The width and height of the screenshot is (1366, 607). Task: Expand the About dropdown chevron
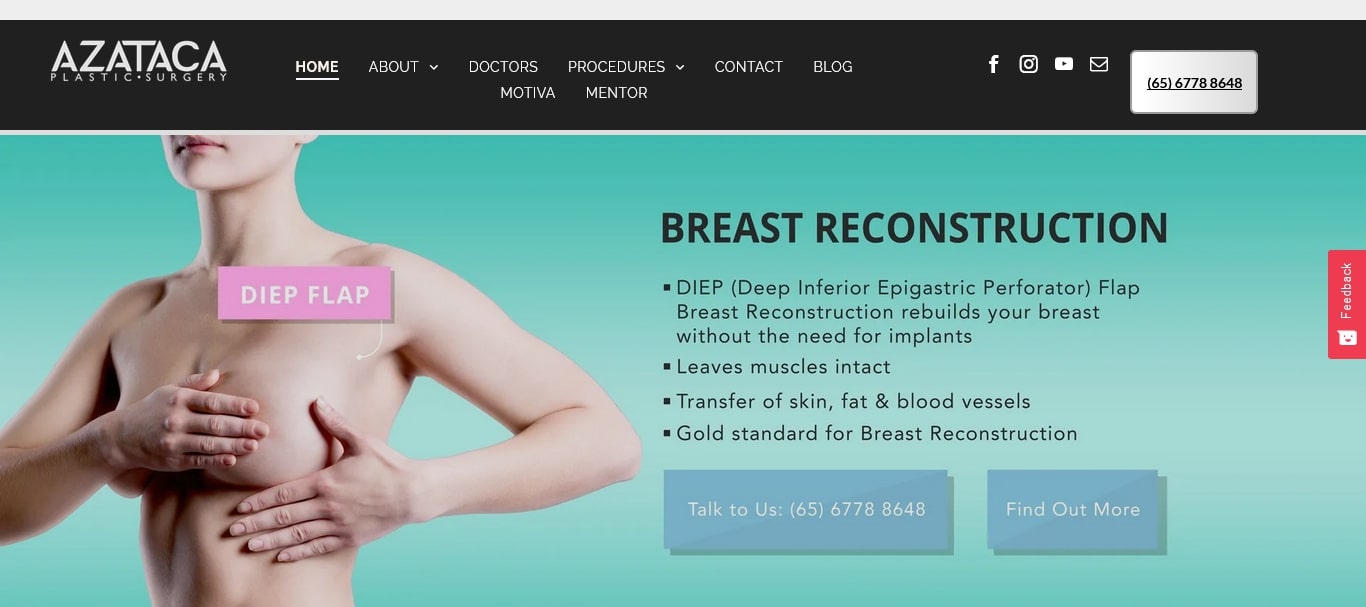click(434, 67)
